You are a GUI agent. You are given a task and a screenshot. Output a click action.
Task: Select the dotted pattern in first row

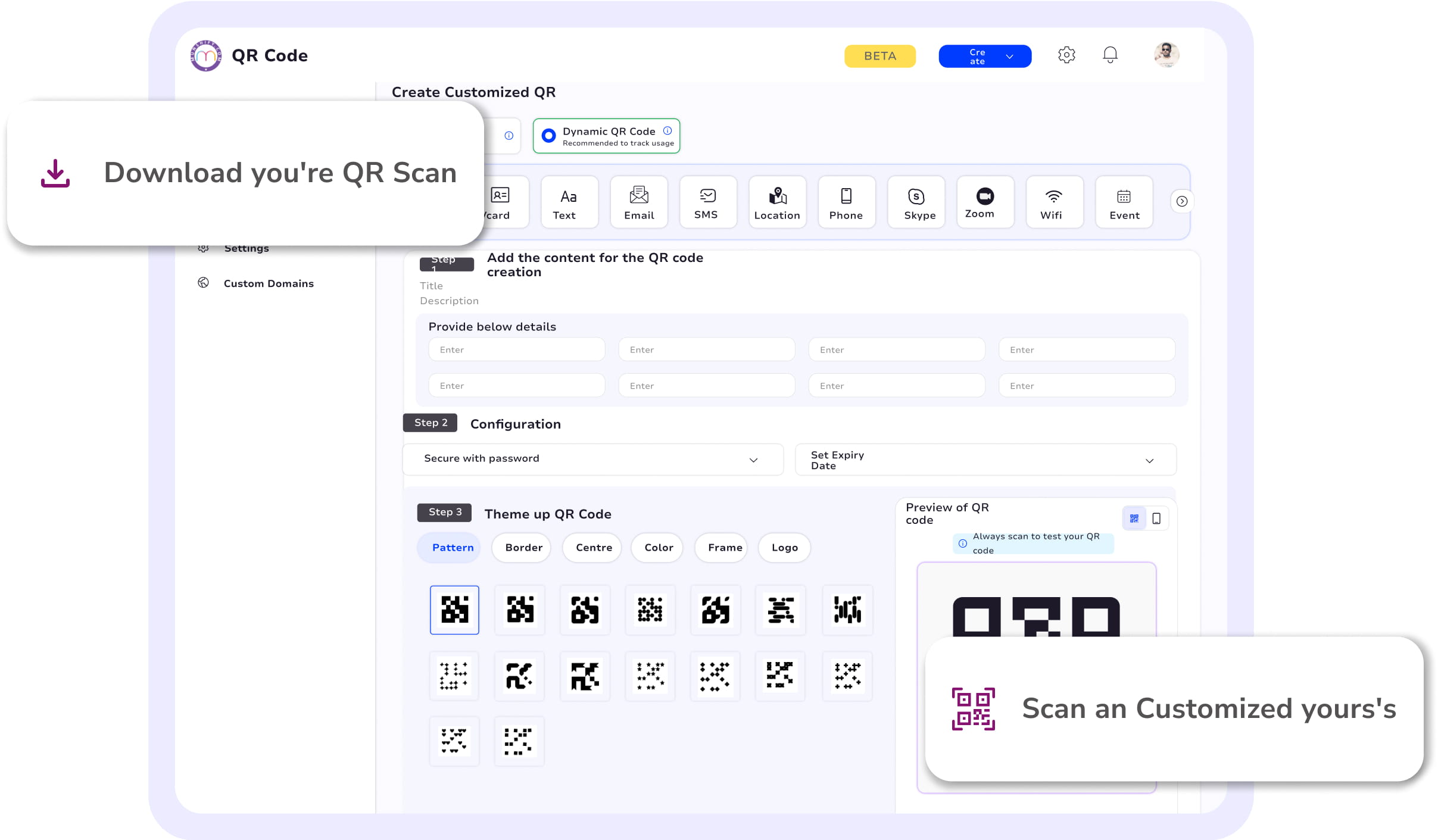650,610
